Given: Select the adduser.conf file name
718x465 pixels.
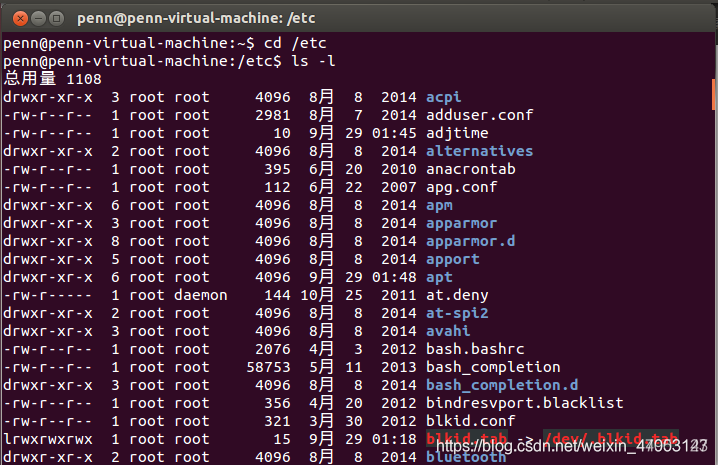Looking at the screenshot, I should (x=479, y=115).
